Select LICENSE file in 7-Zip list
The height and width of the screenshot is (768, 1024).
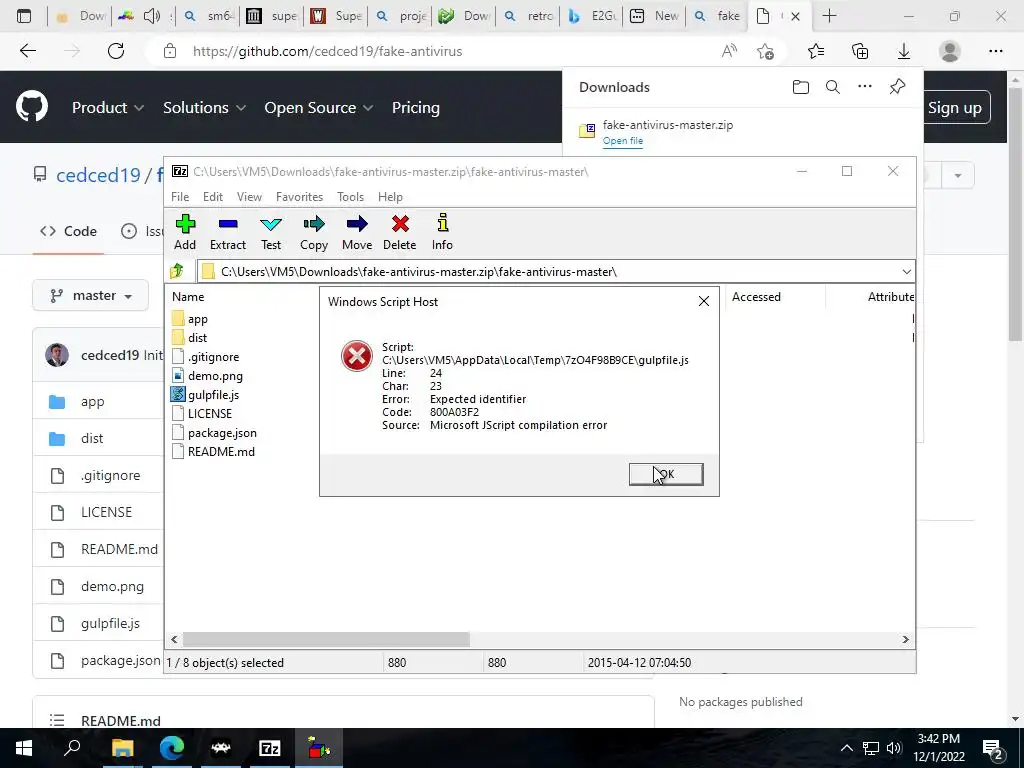click(x=202, y=413)
